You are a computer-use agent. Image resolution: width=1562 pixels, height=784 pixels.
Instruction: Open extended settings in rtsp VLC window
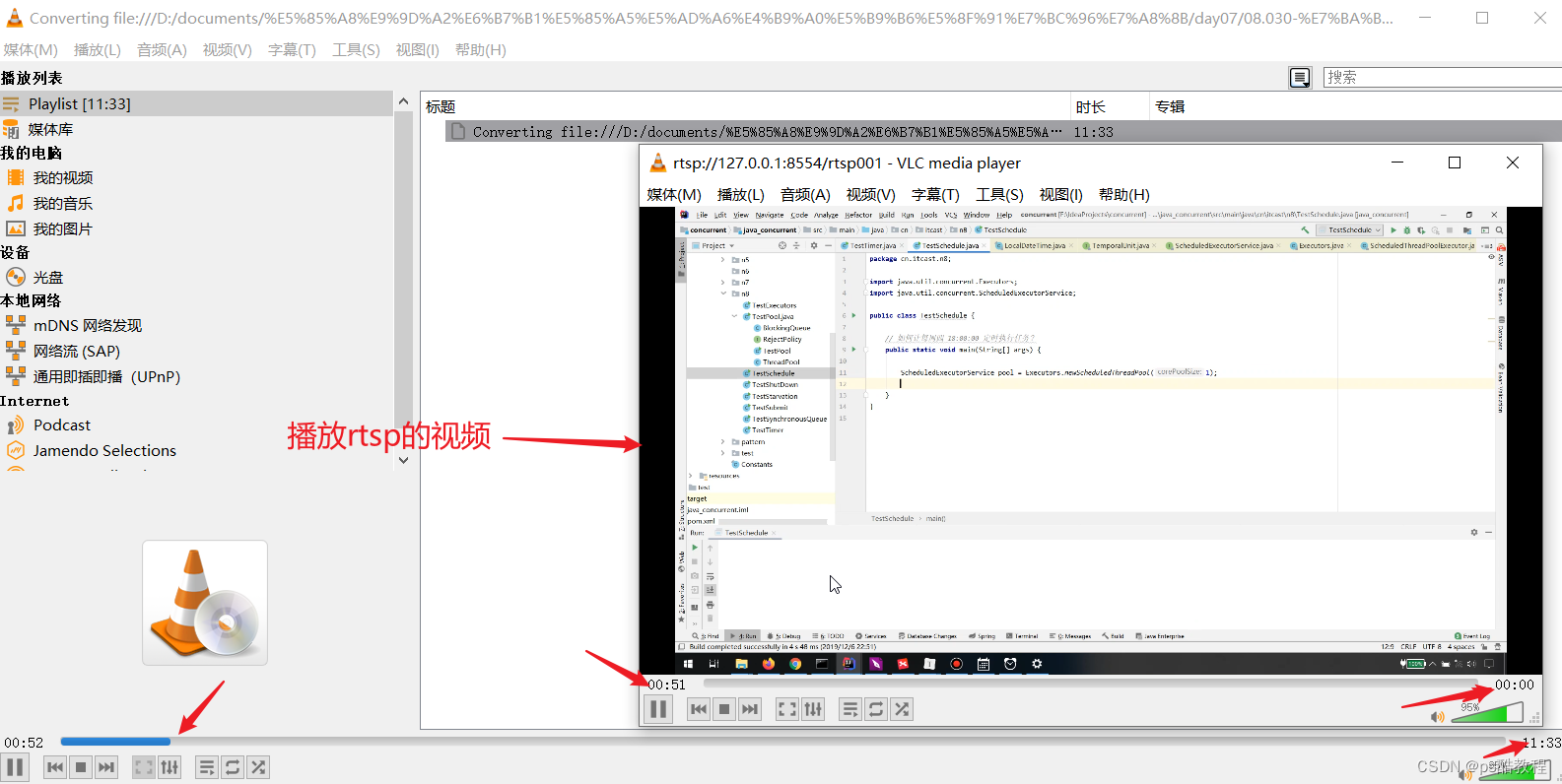point(813,709)
